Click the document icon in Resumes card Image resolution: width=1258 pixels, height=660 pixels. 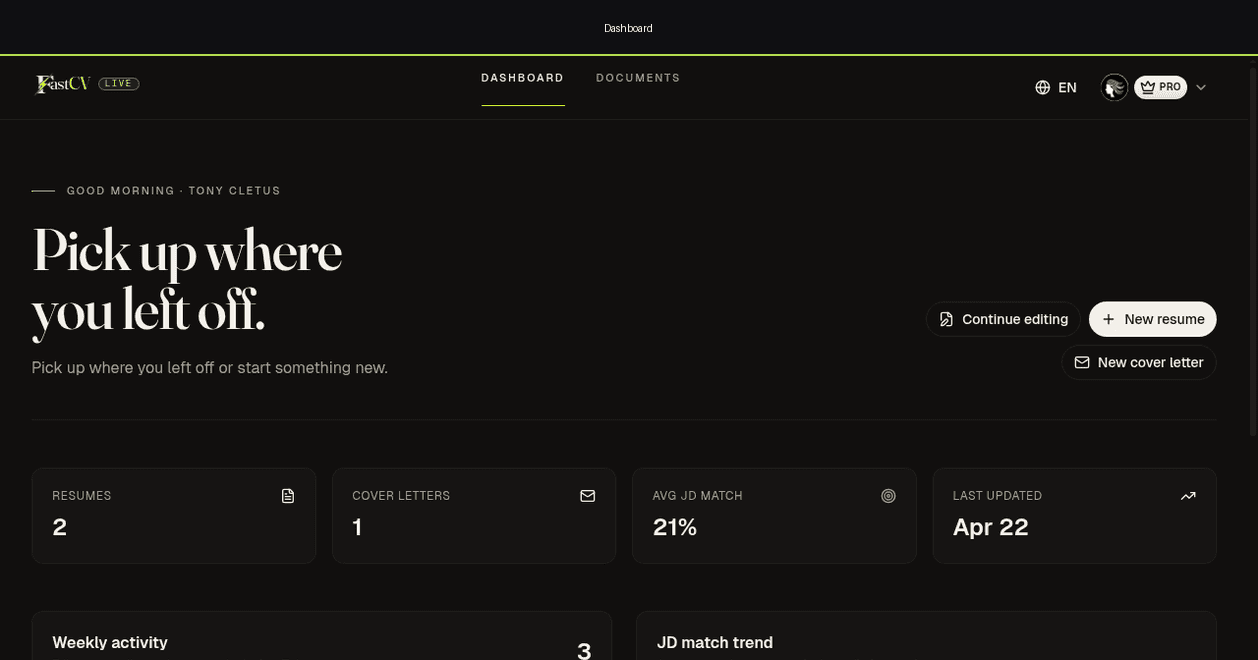(288, 496)
